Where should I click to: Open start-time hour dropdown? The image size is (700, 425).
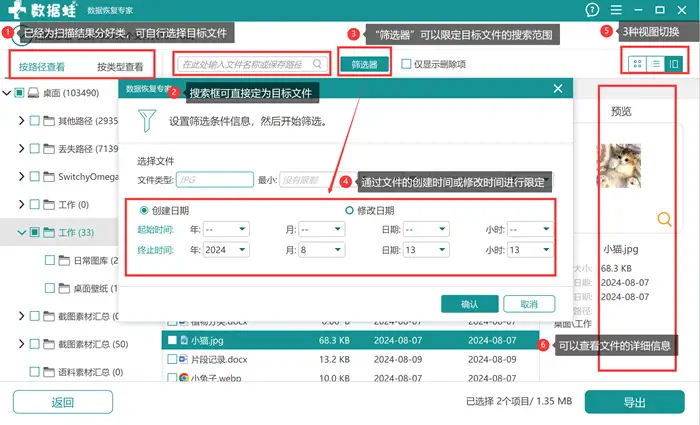(530, 229)
